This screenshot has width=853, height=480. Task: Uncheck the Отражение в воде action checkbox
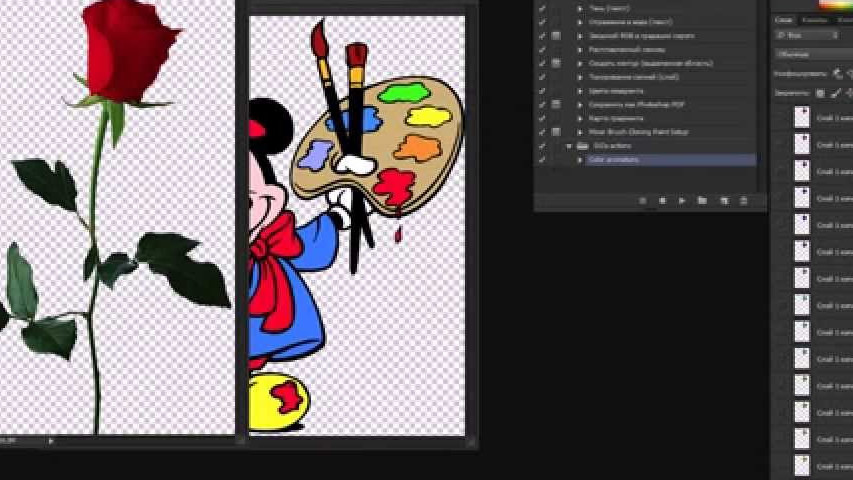542,22
